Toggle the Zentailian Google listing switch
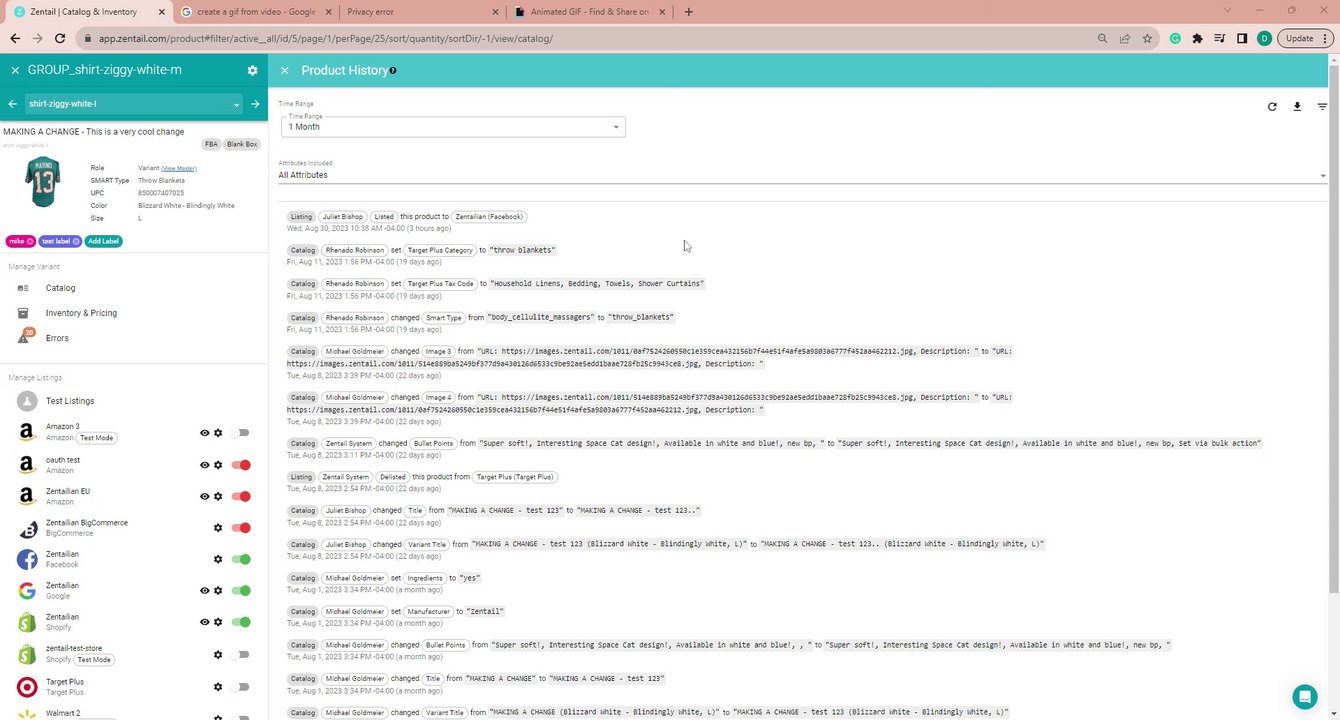The image size is (1340, 720). pyautogui.click(x=241, y=590)
